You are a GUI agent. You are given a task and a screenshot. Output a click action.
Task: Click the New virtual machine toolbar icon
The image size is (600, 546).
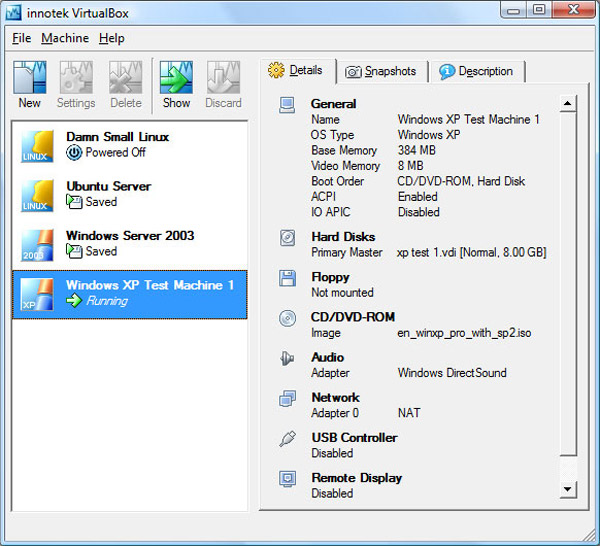click(29, 77)
